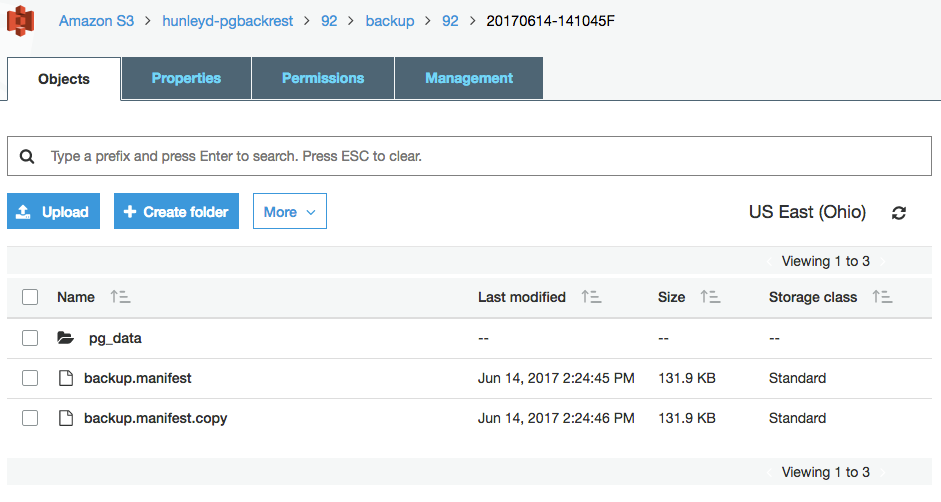Click the backup.manifest file icon

66,378
